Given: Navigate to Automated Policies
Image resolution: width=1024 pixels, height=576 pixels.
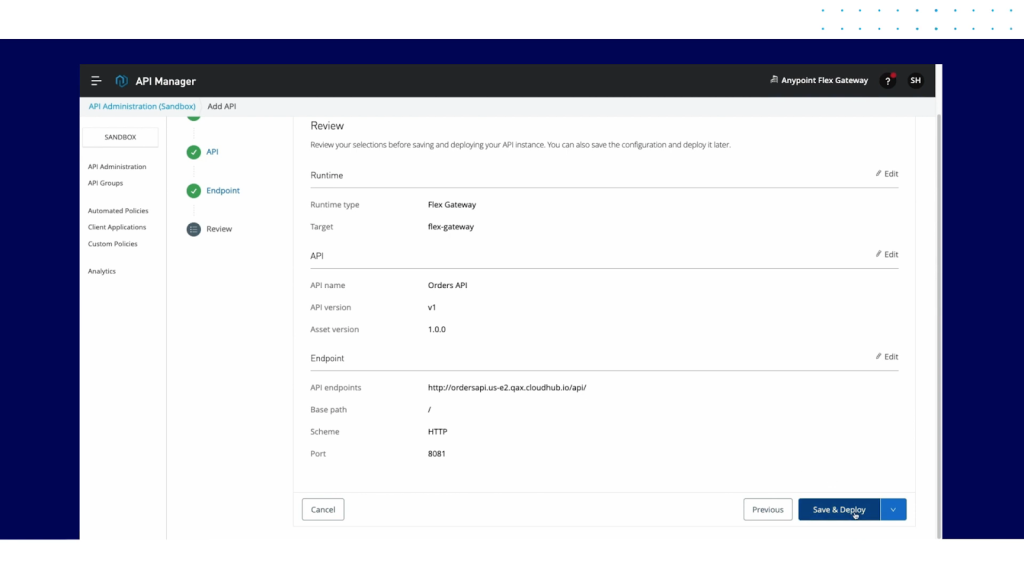Looking at the screenshot, I should (118, 211).
